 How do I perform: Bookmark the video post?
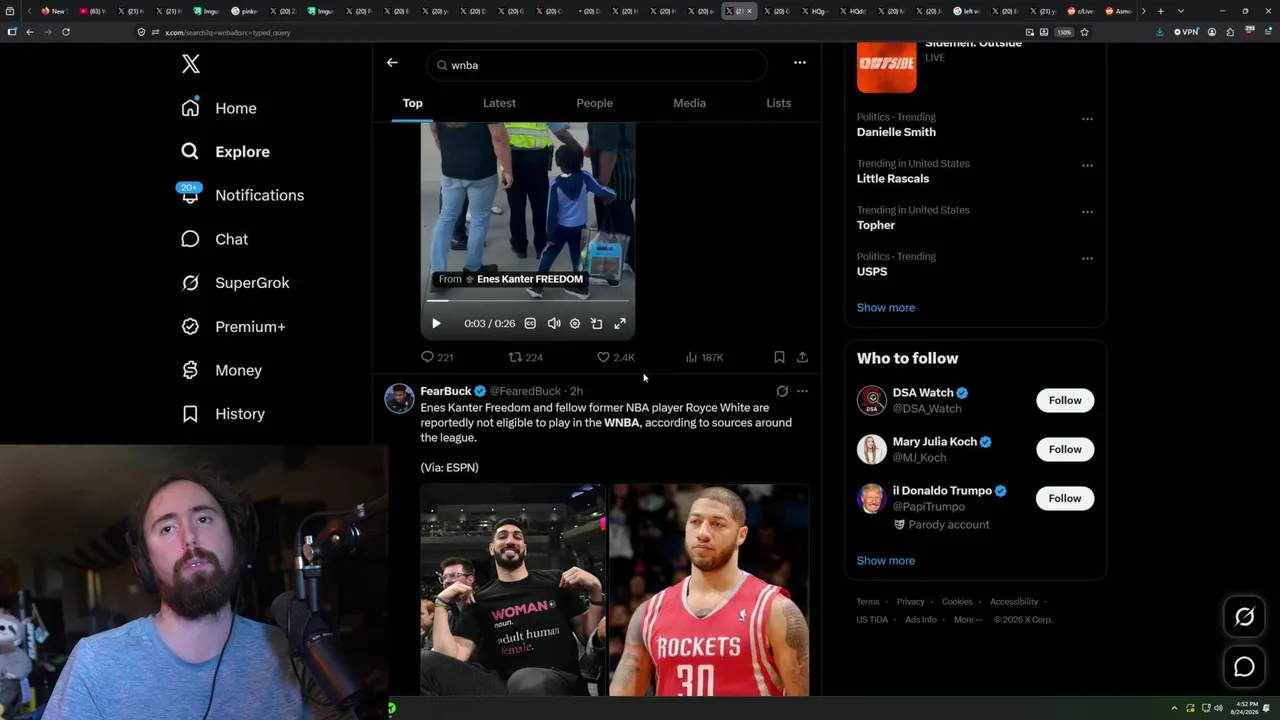[779, 357]
